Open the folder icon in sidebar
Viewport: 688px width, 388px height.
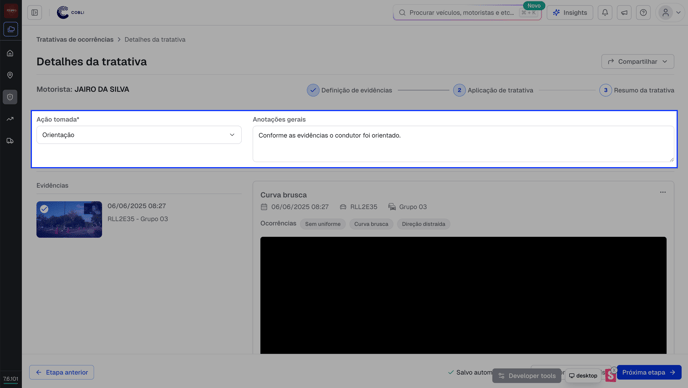[11, 29]
